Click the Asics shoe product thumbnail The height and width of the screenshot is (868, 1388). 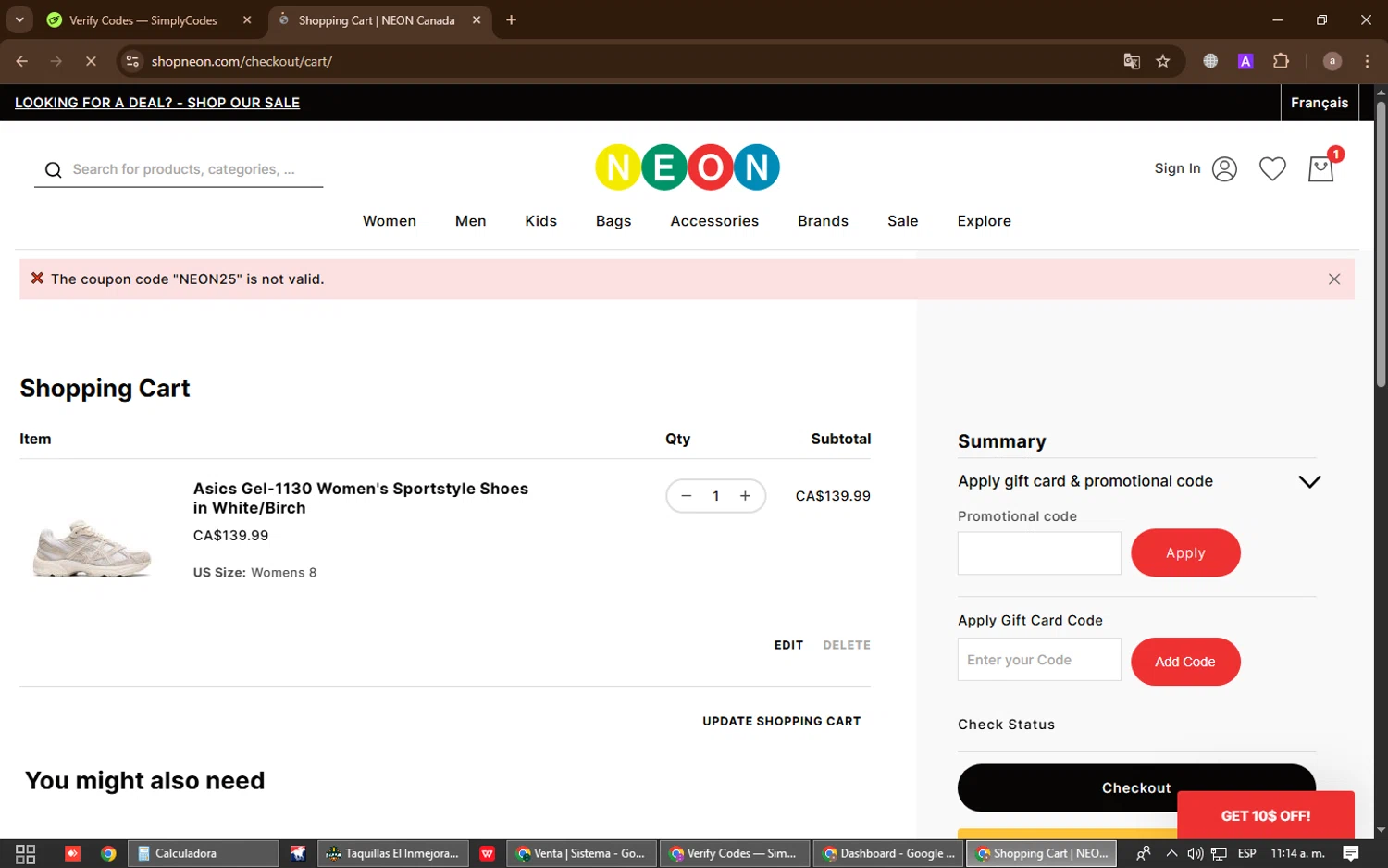coord(92,548)
